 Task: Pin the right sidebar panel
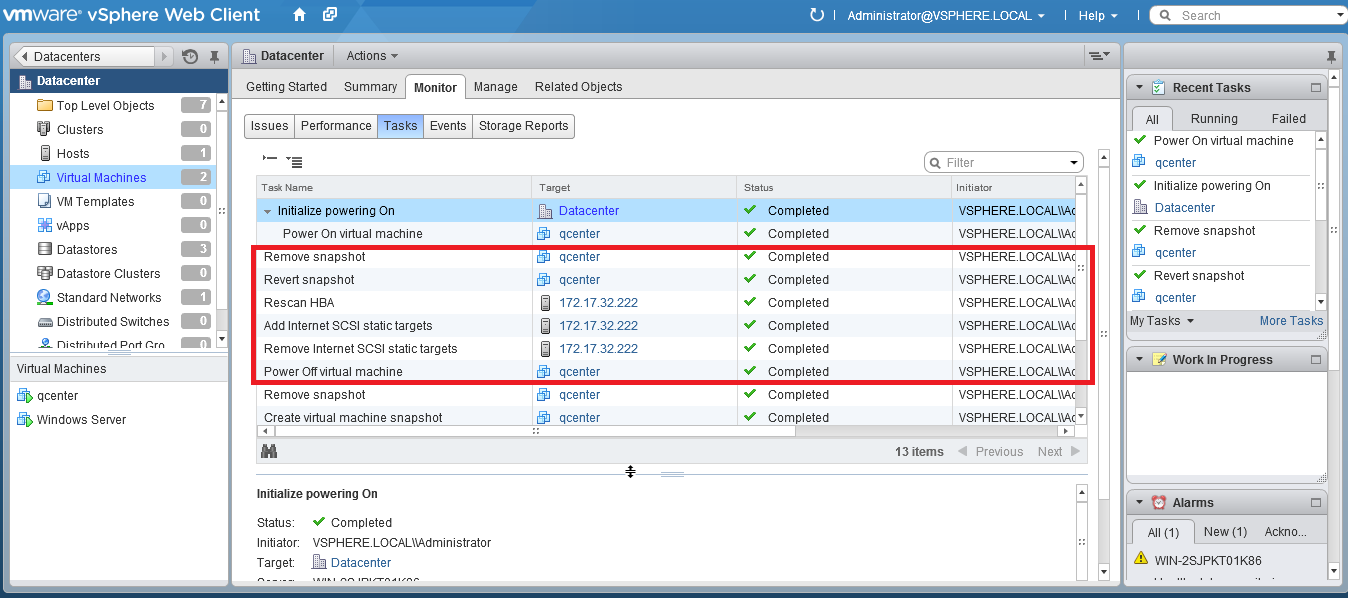click(1331, 56)
